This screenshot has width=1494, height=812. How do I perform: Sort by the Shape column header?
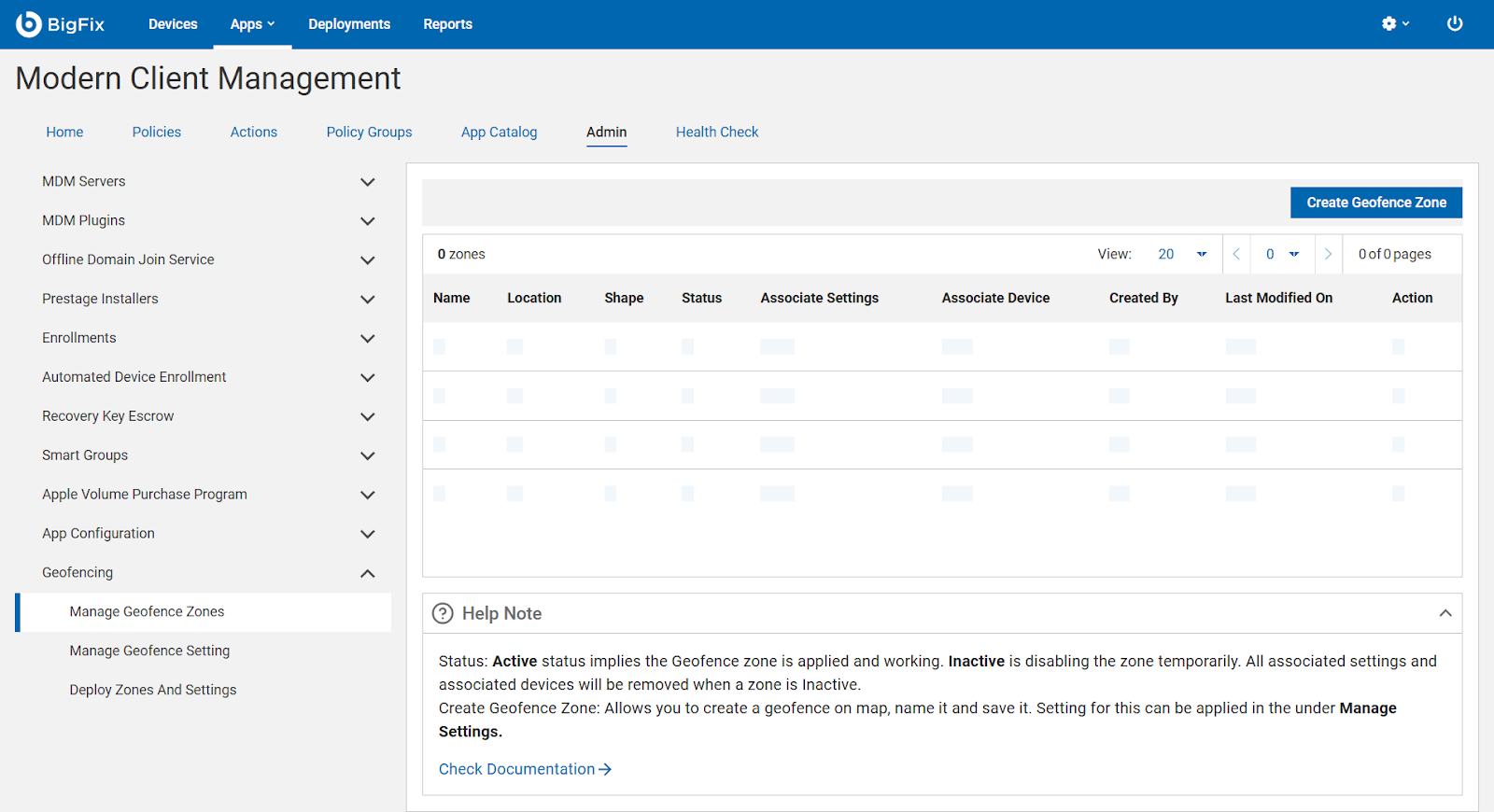coord(624,298)
